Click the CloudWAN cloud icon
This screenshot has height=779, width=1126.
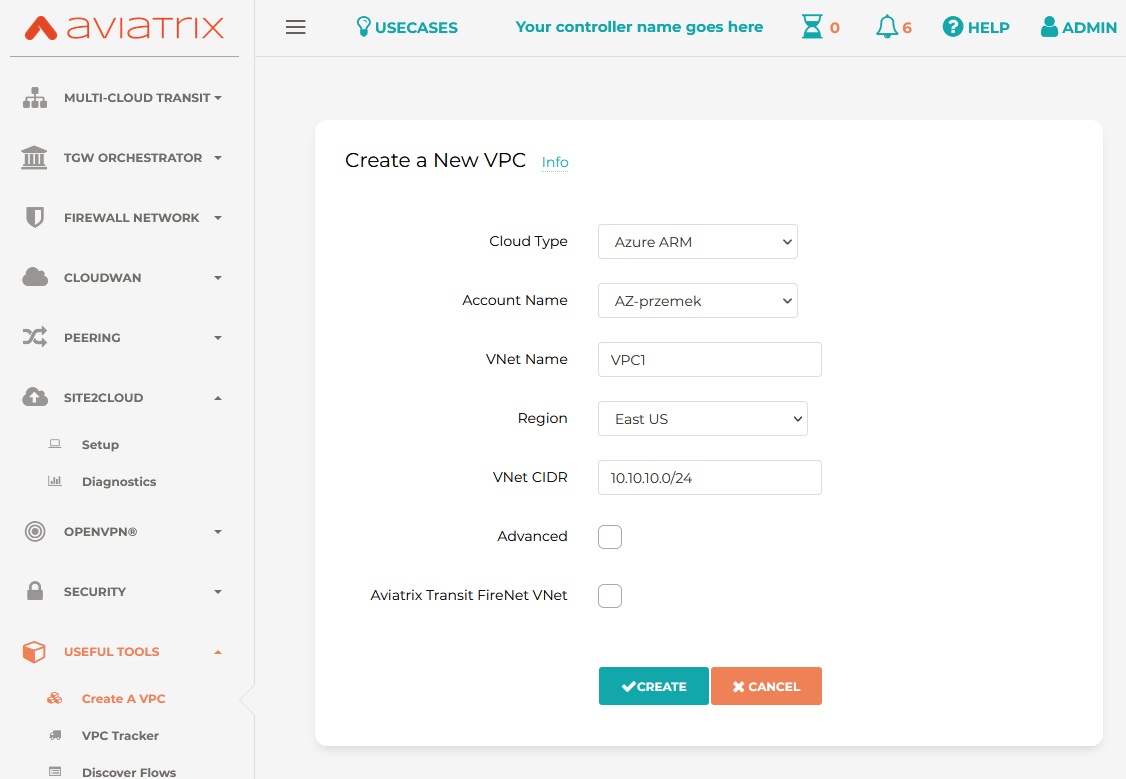point(34,277)
